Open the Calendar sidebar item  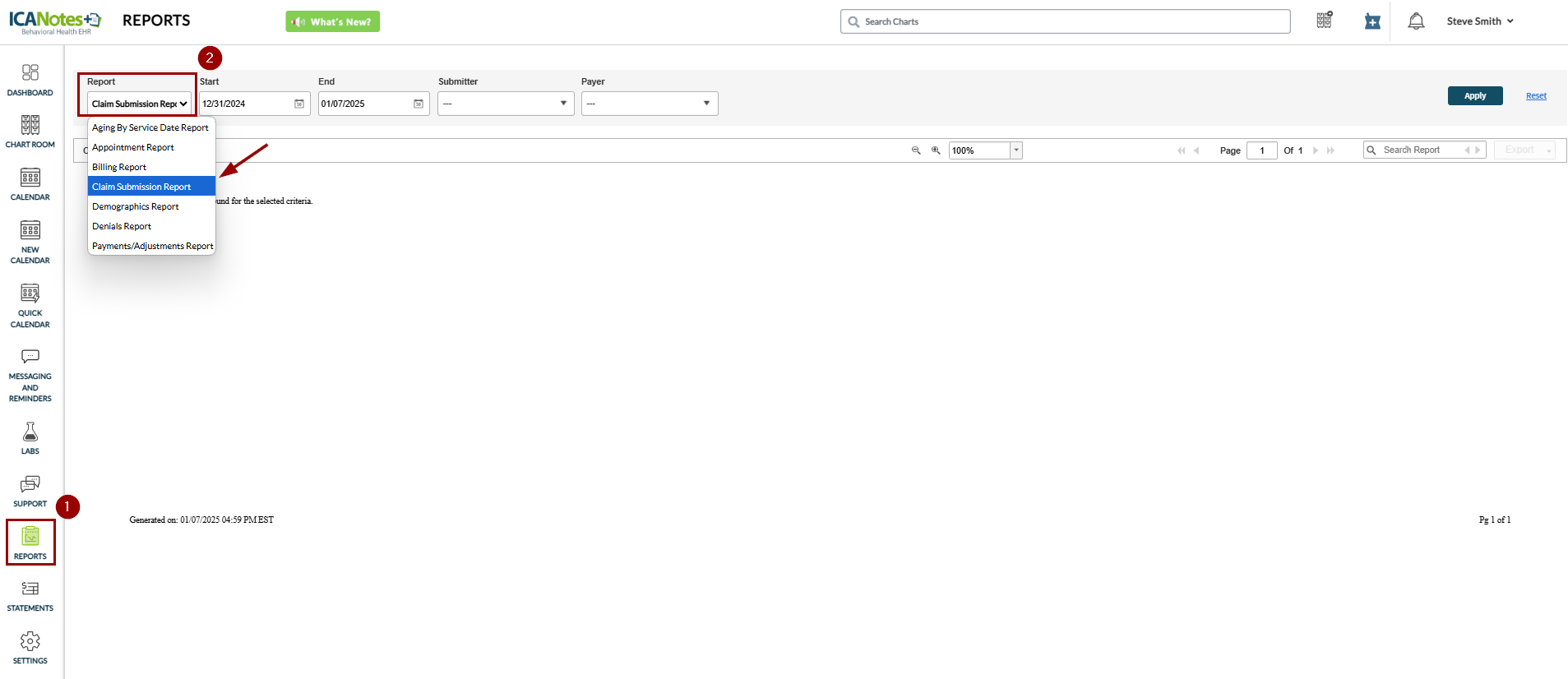(30, 185)
